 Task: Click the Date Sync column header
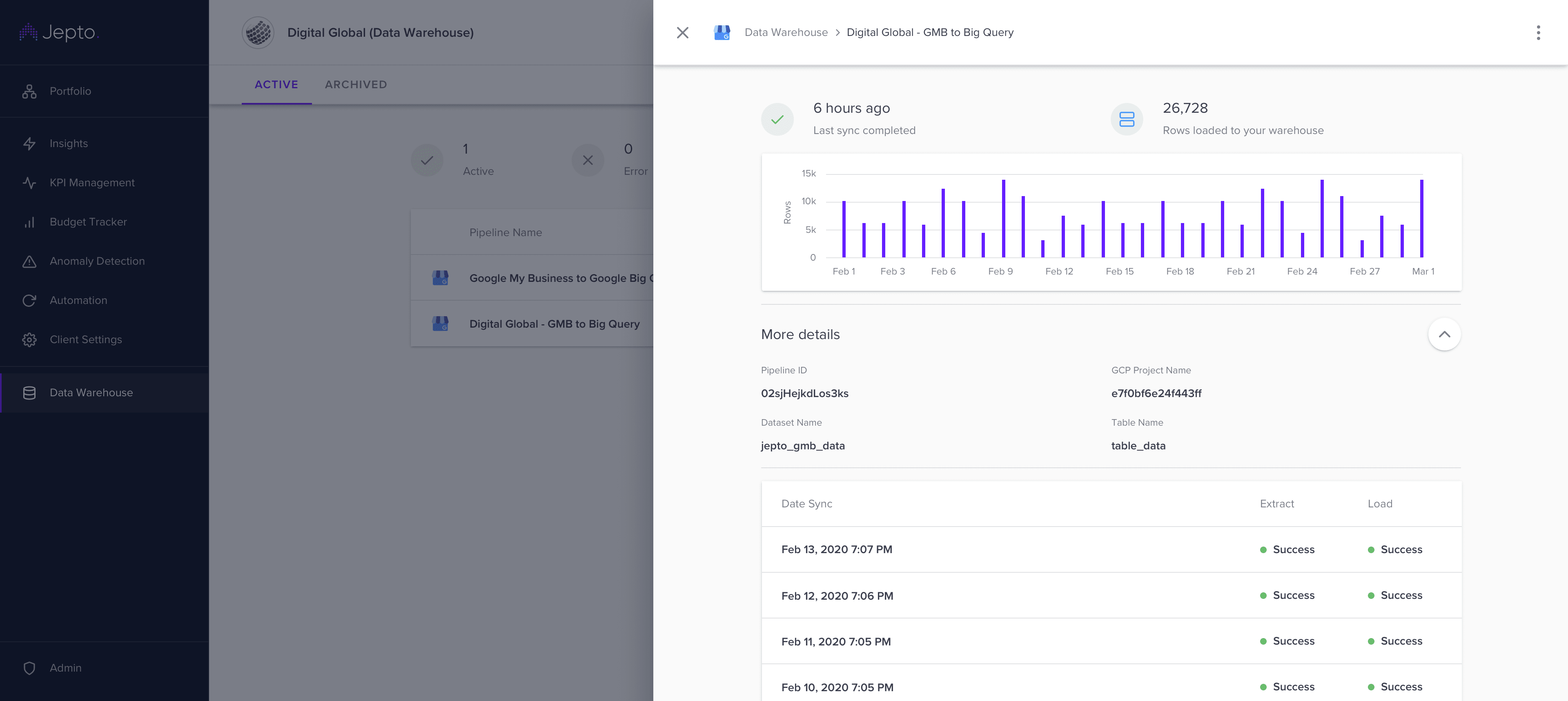point(806,504)
